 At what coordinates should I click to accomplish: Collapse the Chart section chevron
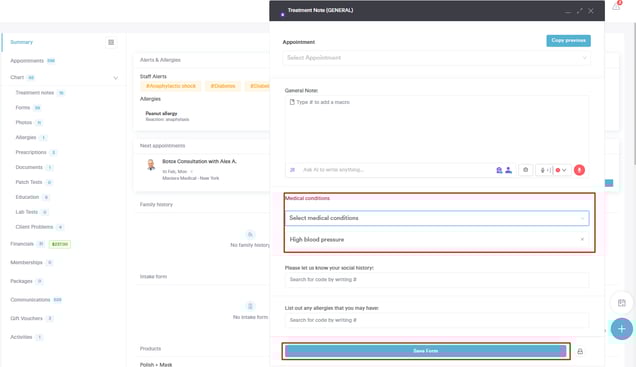click(x=116, y=78)
